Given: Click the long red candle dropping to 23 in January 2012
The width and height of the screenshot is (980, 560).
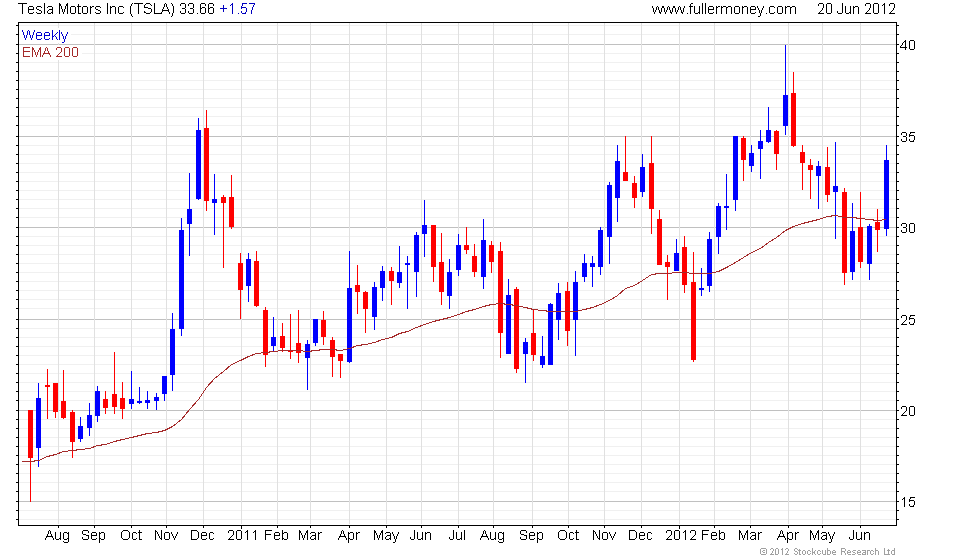Looking at the screenshot, I should tap(694, 306).
